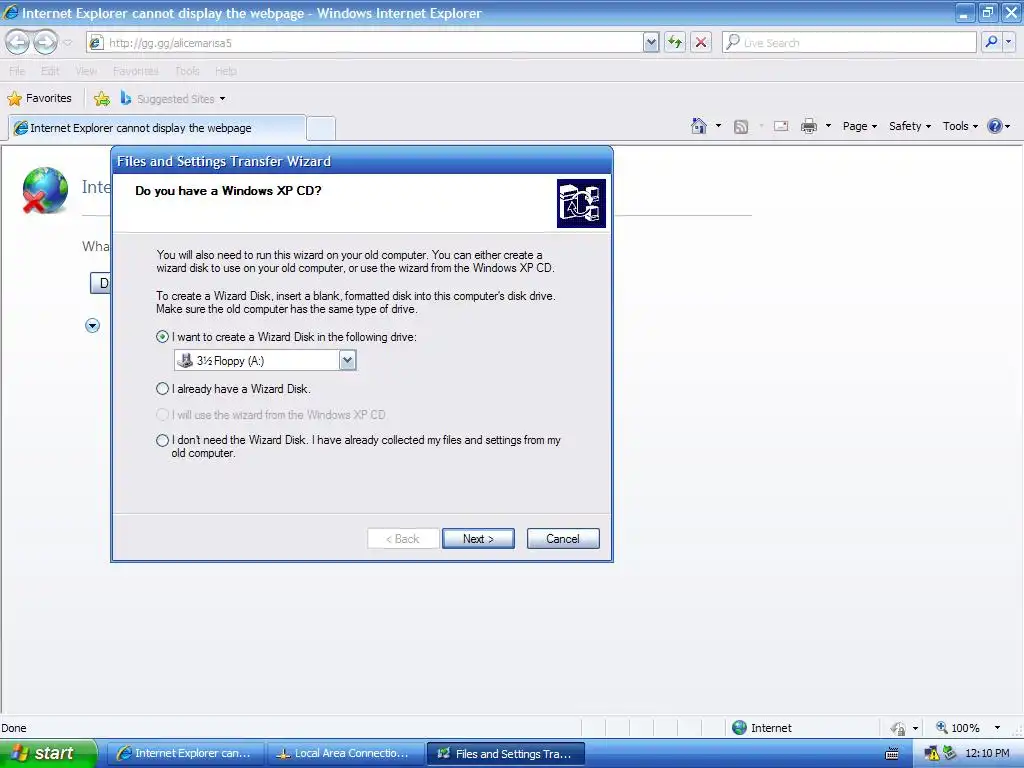The image size is (1024, 768).
Task: Click the network warning tray icon
Action: pos(932,754)
